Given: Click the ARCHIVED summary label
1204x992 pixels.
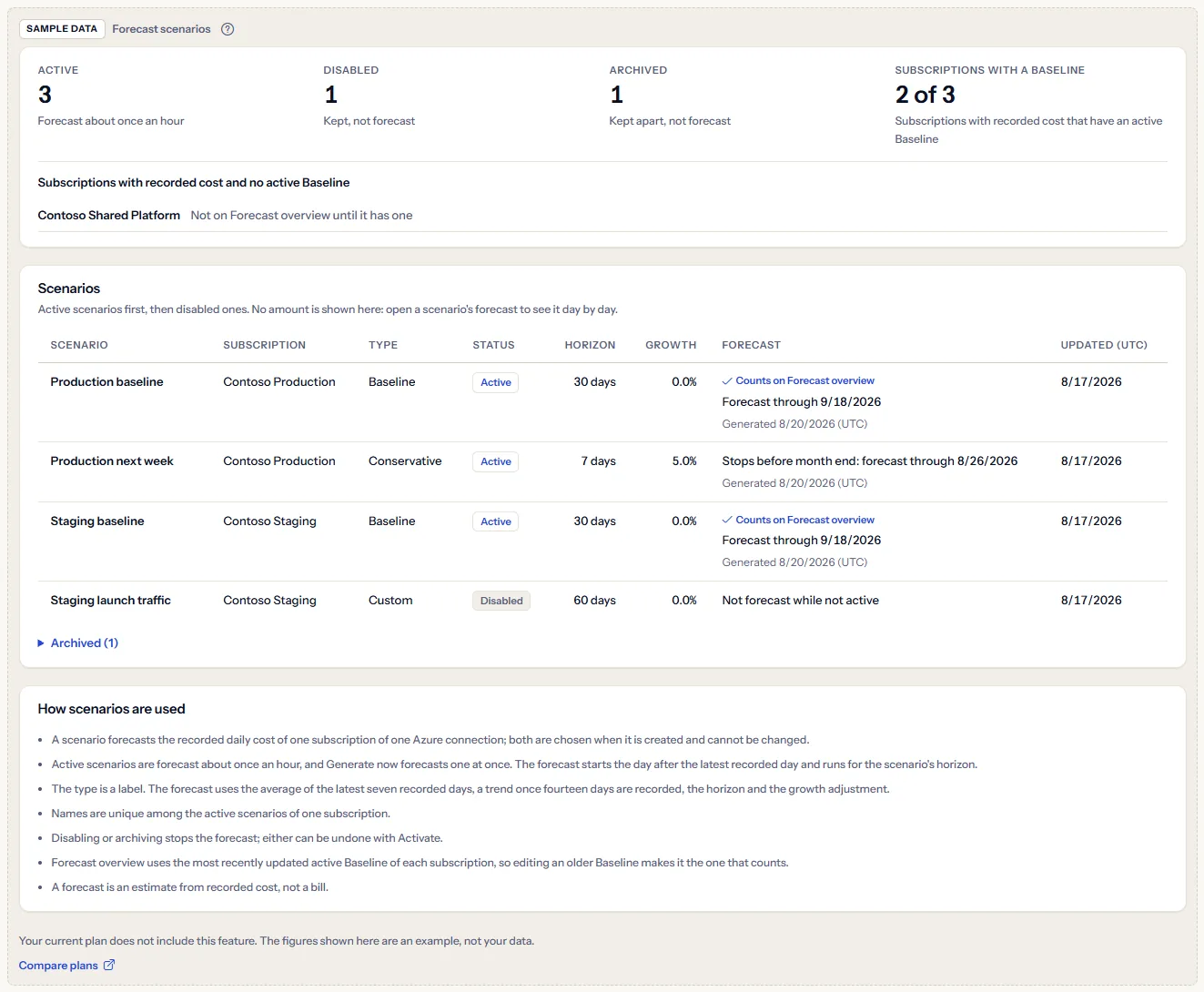Looking at the screenshot, I should (638, 70).
